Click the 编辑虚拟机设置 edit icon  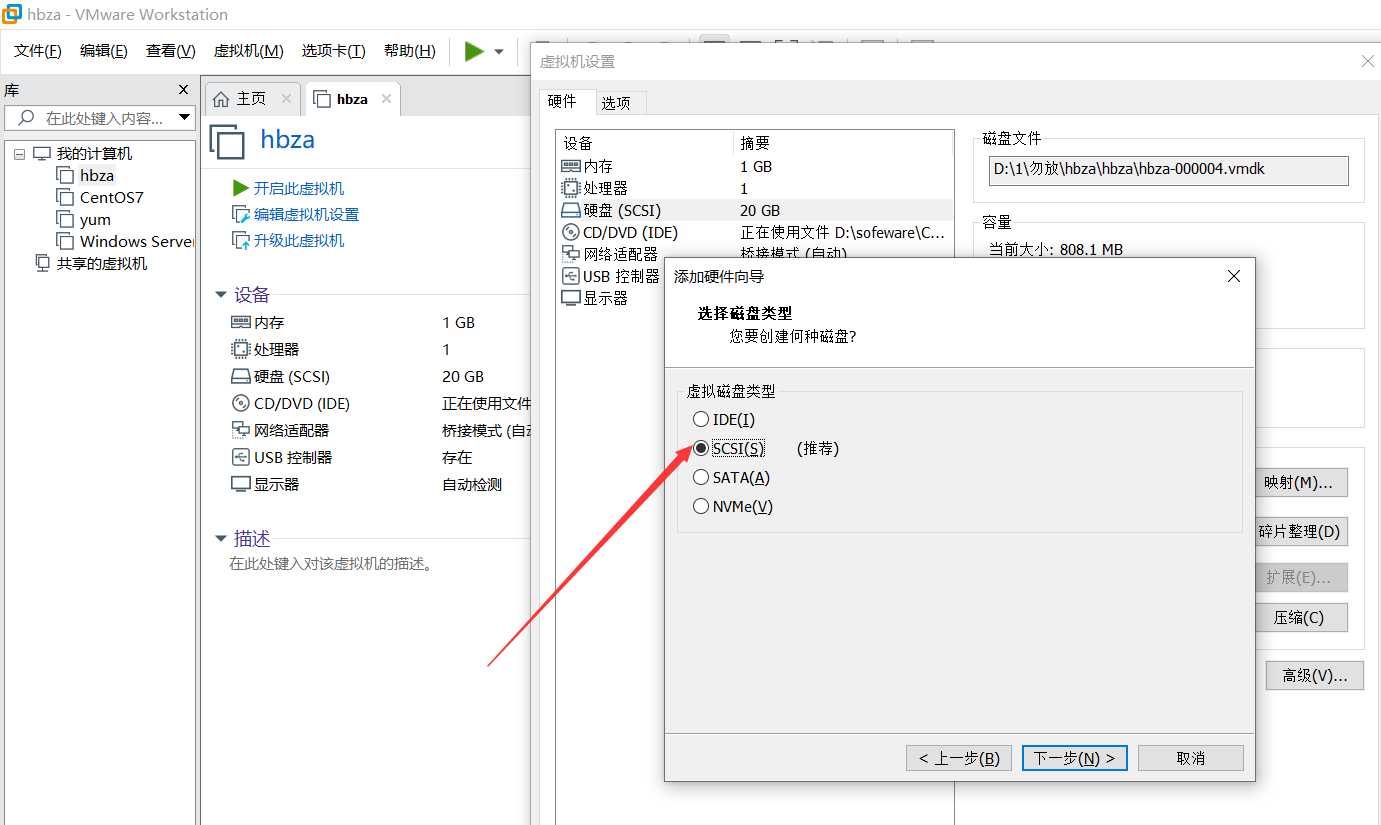240,214
